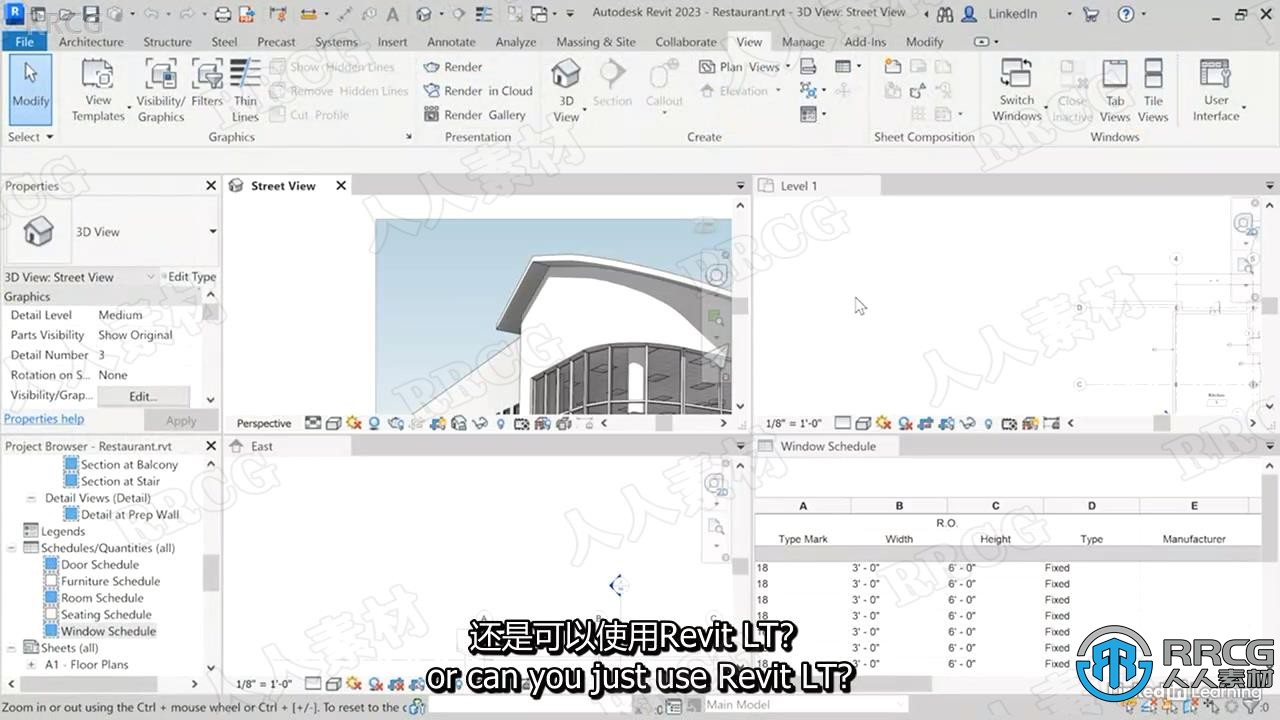Image resolution: width=1280 pixels, height=720 pixels.
Task: Open LinkedIn user account menu
Action: (1015, 14)
